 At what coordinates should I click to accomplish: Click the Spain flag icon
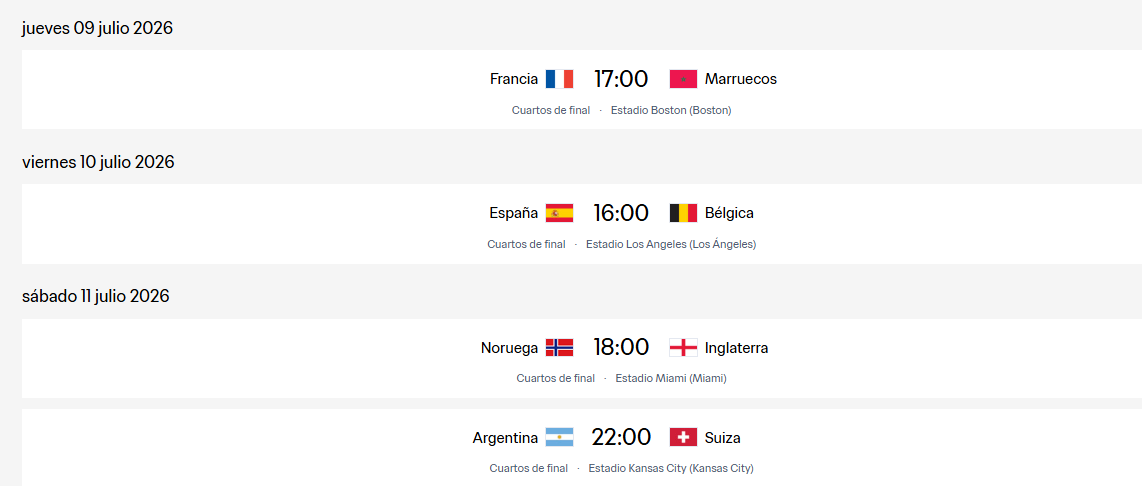(559, 213)
